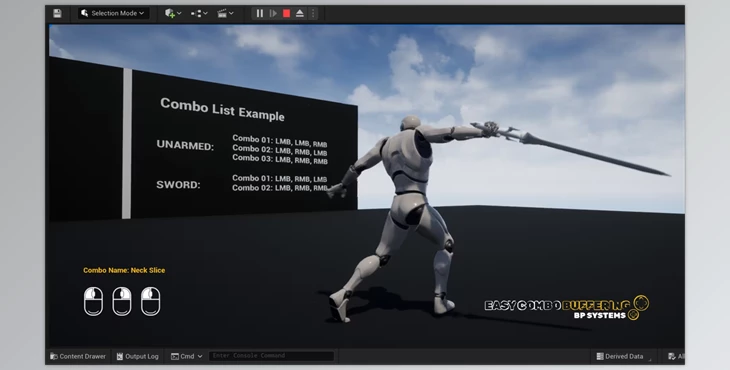Image resolution: width=730 pixels, height=370 pixels.
Task: Click the Combo List Example heading
Action: tap(222, 109)
